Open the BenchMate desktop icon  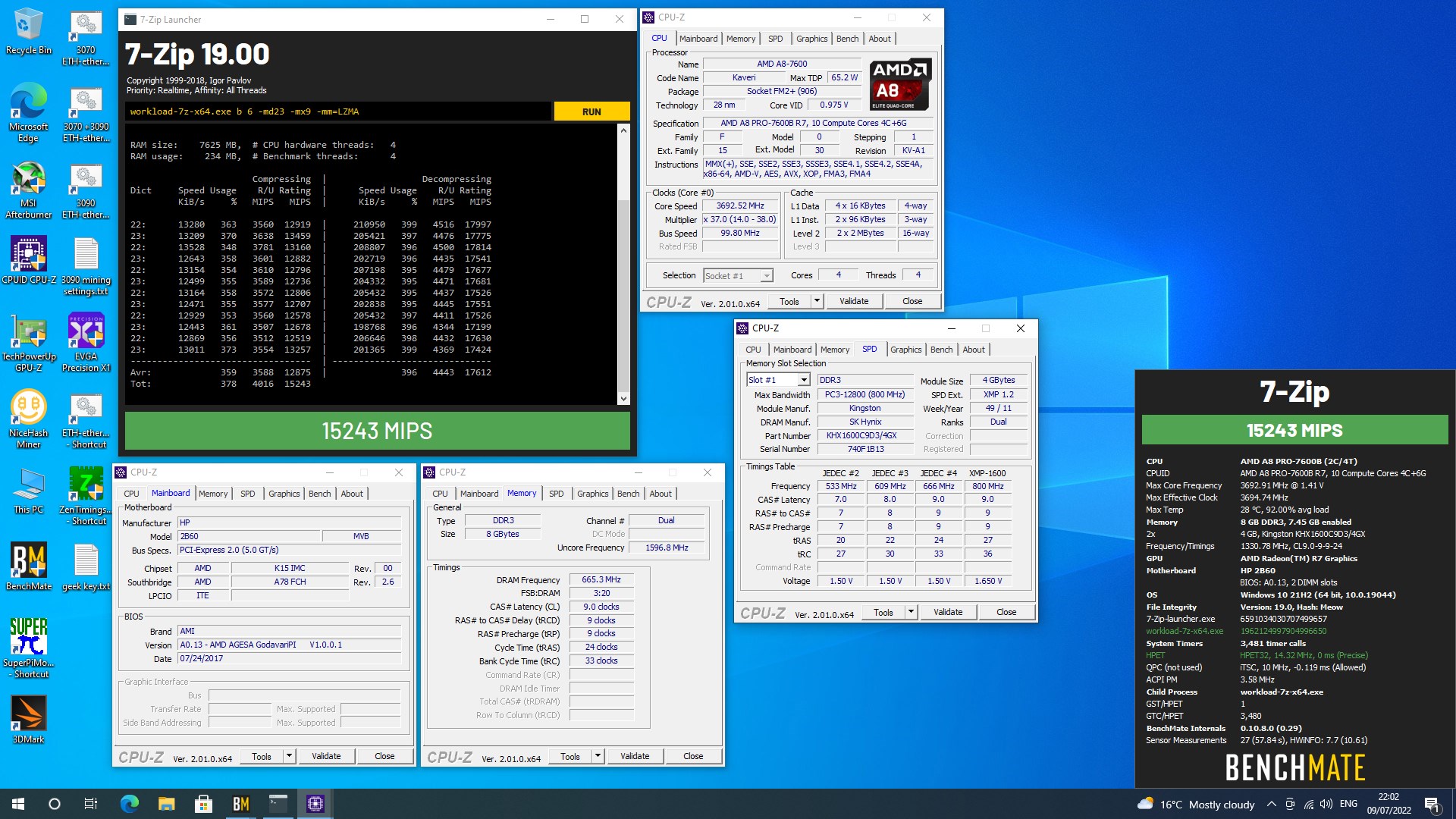(28, 566)
